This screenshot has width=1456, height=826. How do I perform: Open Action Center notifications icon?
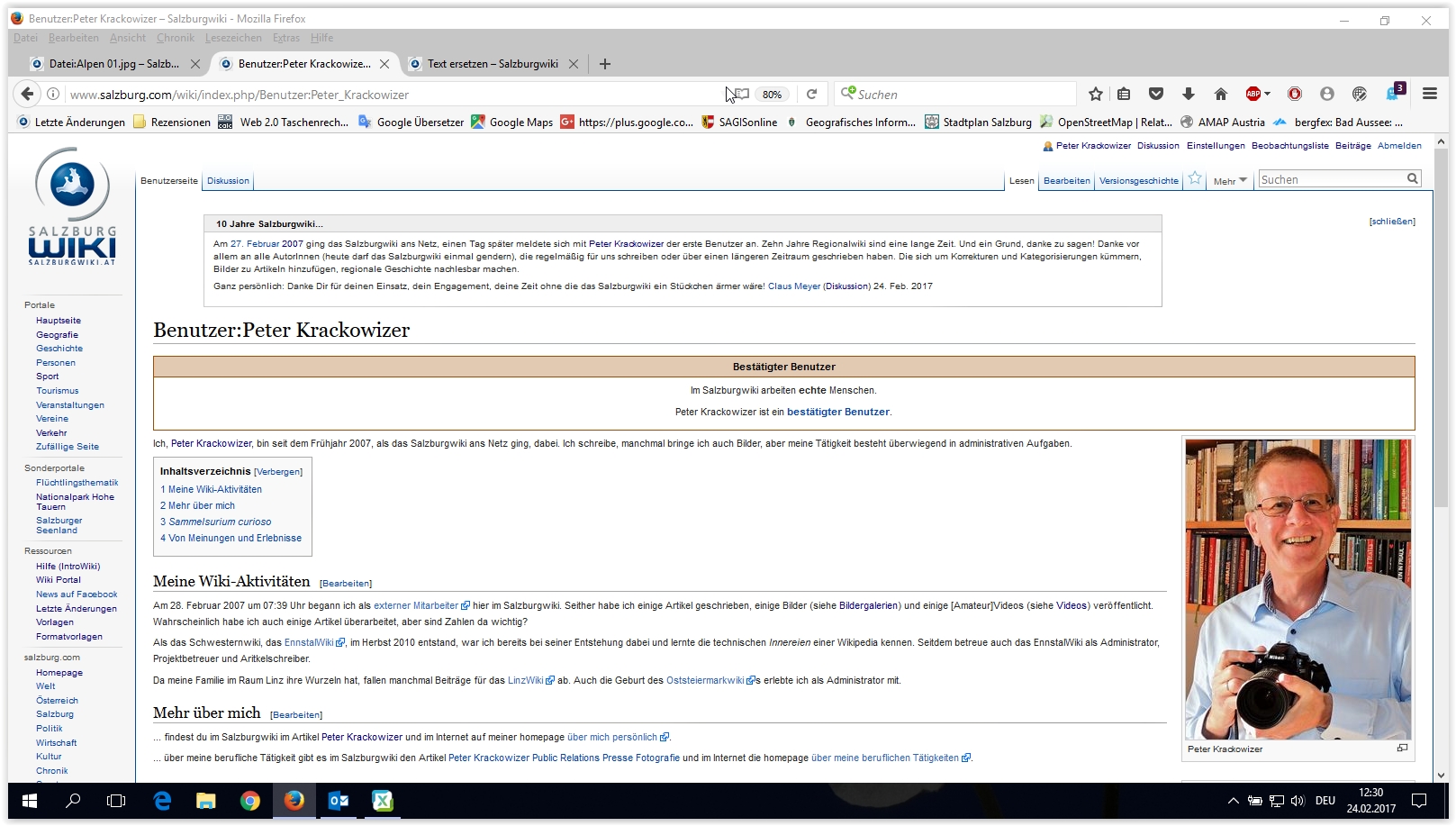[1419, 801]
